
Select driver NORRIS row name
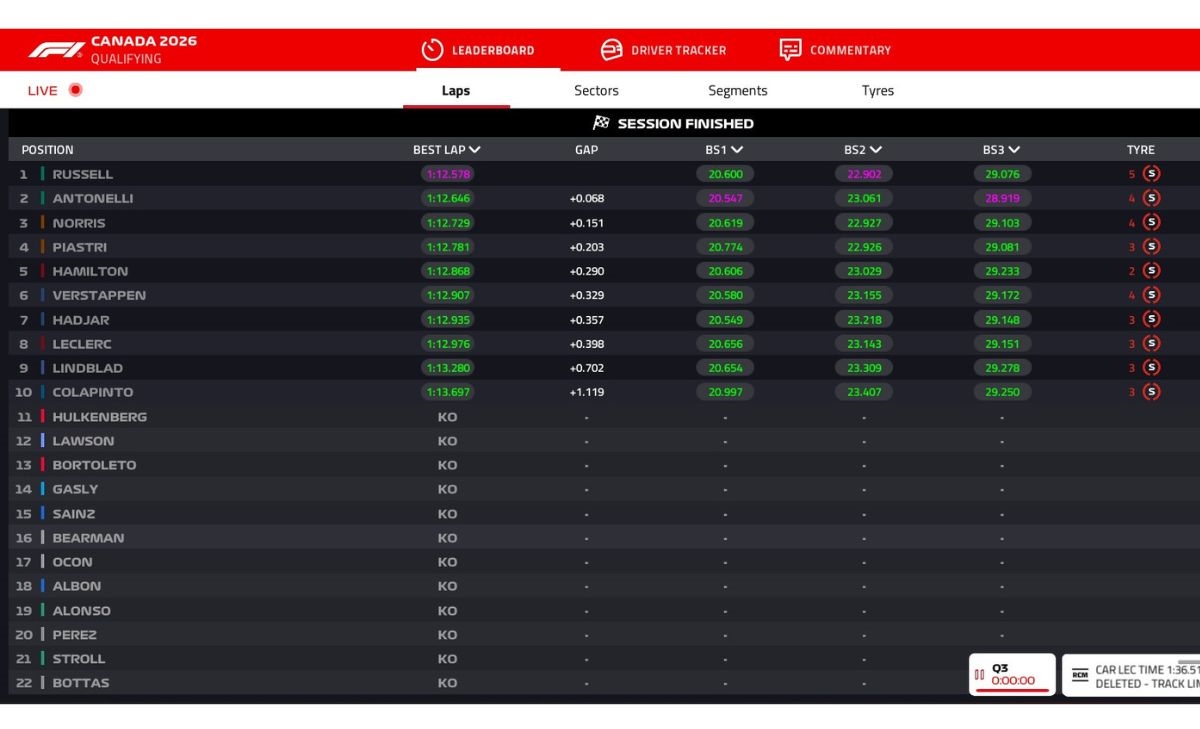pyautogui.click(x=78, y=223)
